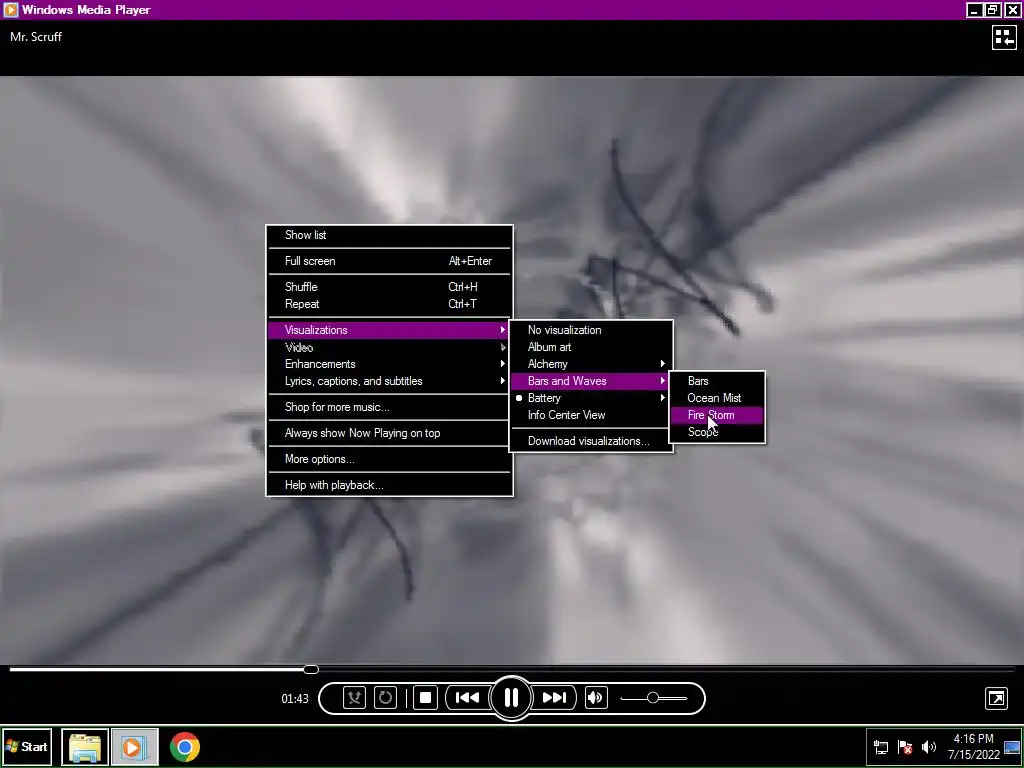Viewport: 1024px width, 768px height.
Task: Expand the Bars and Waves submenu
Action: [x=591, y=381]
